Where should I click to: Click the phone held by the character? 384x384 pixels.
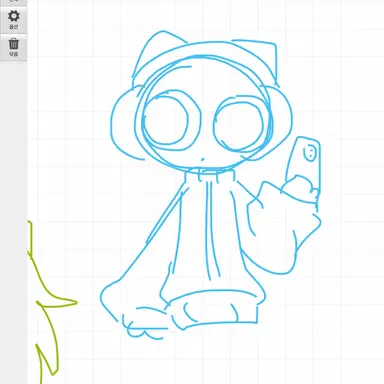click(304, 167)
